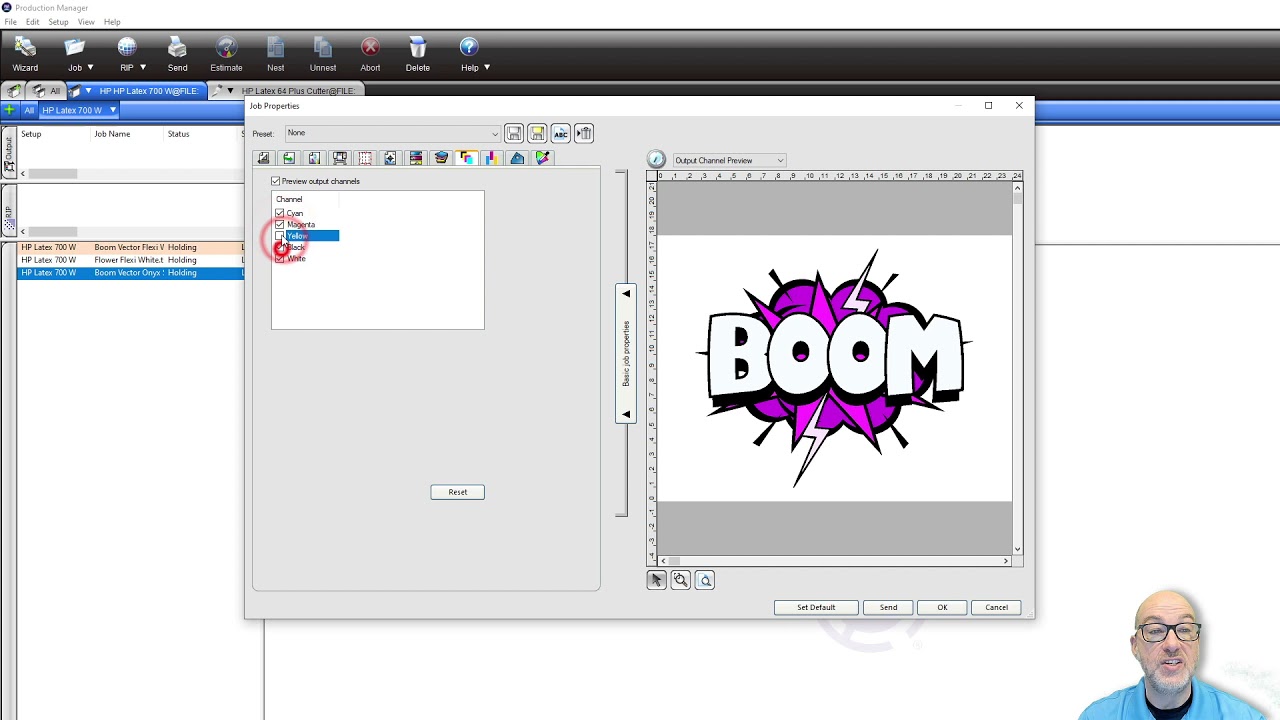The height and width of the screenshot is (720, 1280).
Task: Open the Setup menu
Action: 58,22
